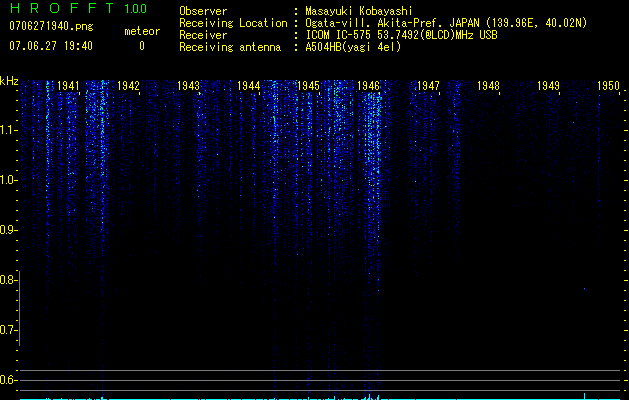
Task: Select A504HB(yagi 4el) antenna text
Action: [x=353, y=47]
